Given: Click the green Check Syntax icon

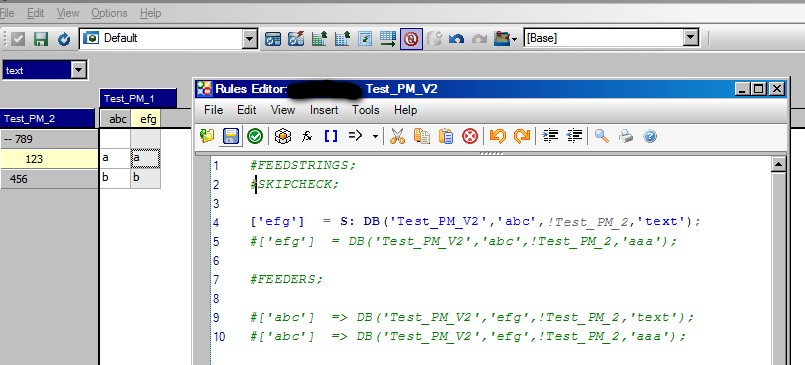Looking at the screenshot, I should click(255, 136).
